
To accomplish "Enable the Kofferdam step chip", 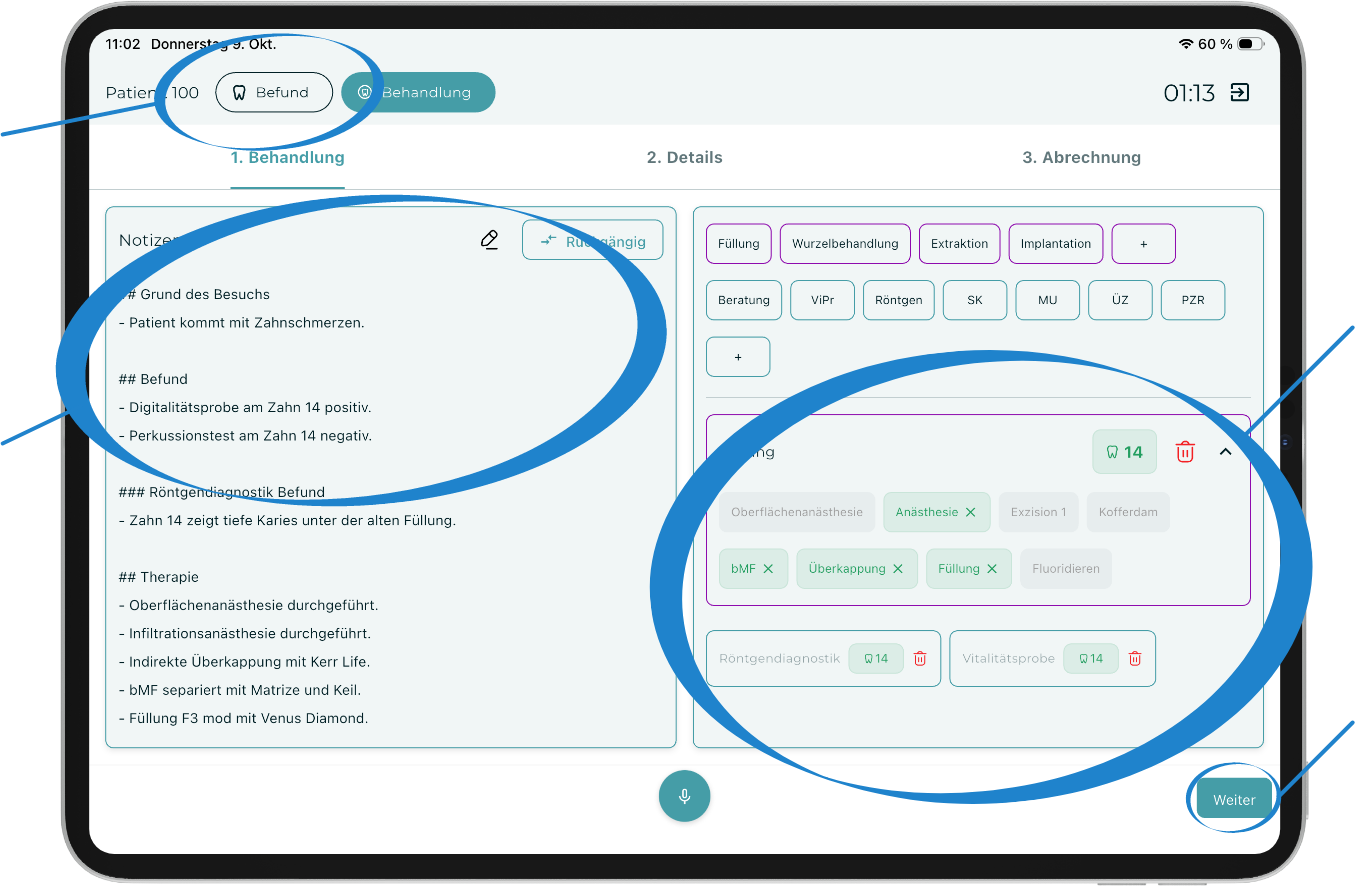I will click(x=1128, y=512).
